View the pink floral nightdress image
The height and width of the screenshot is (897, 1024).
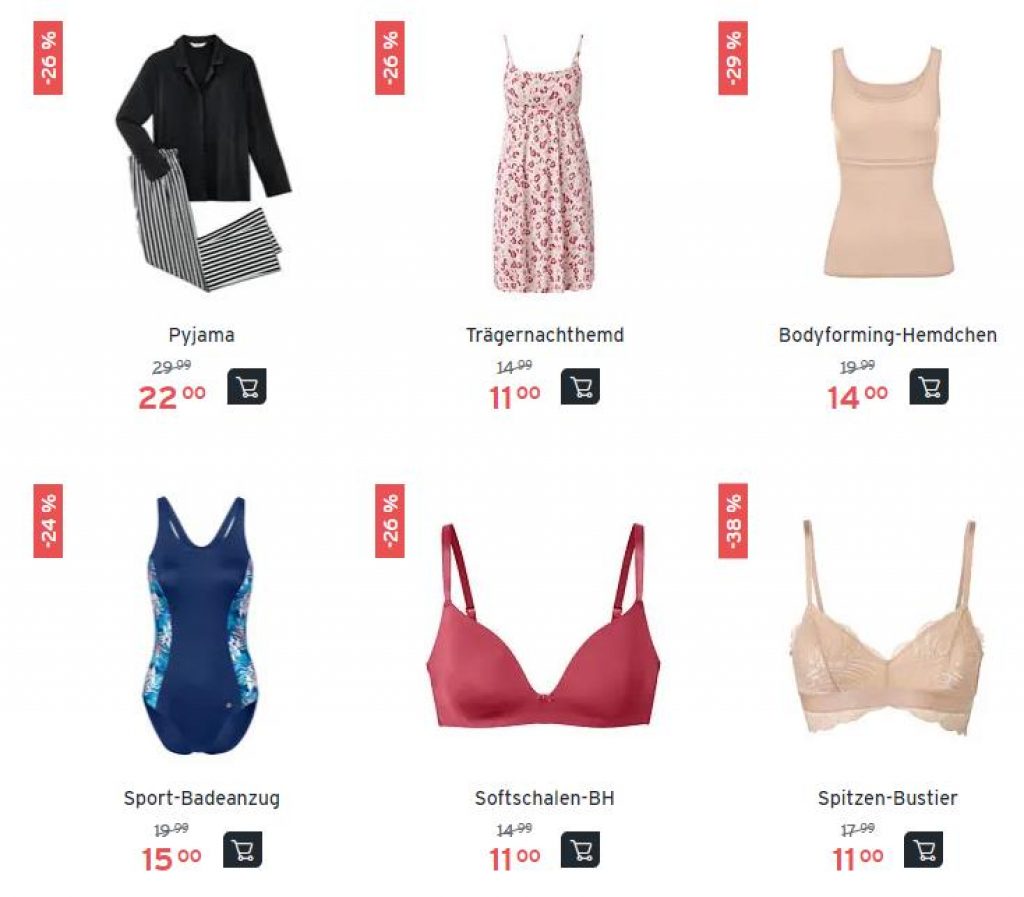point(543,163)
